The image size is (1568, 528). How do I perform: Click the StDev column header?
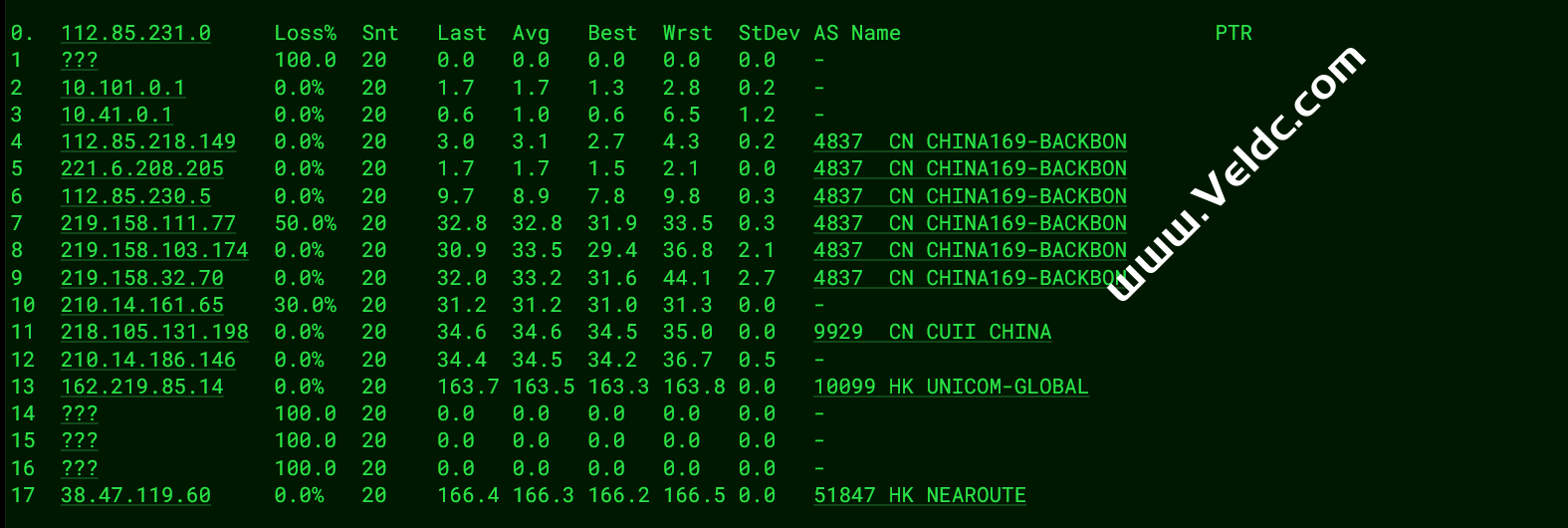pyautogui.click(x=769, y=33)
